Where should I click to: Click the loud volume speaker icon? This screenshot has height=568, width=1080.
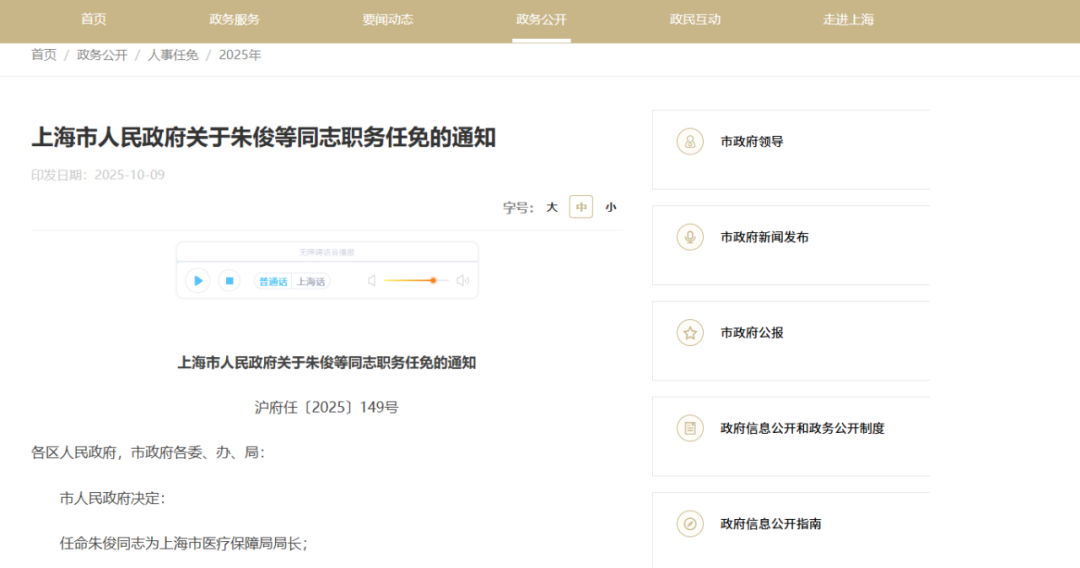pyautogui.click(x=463, y=281)
